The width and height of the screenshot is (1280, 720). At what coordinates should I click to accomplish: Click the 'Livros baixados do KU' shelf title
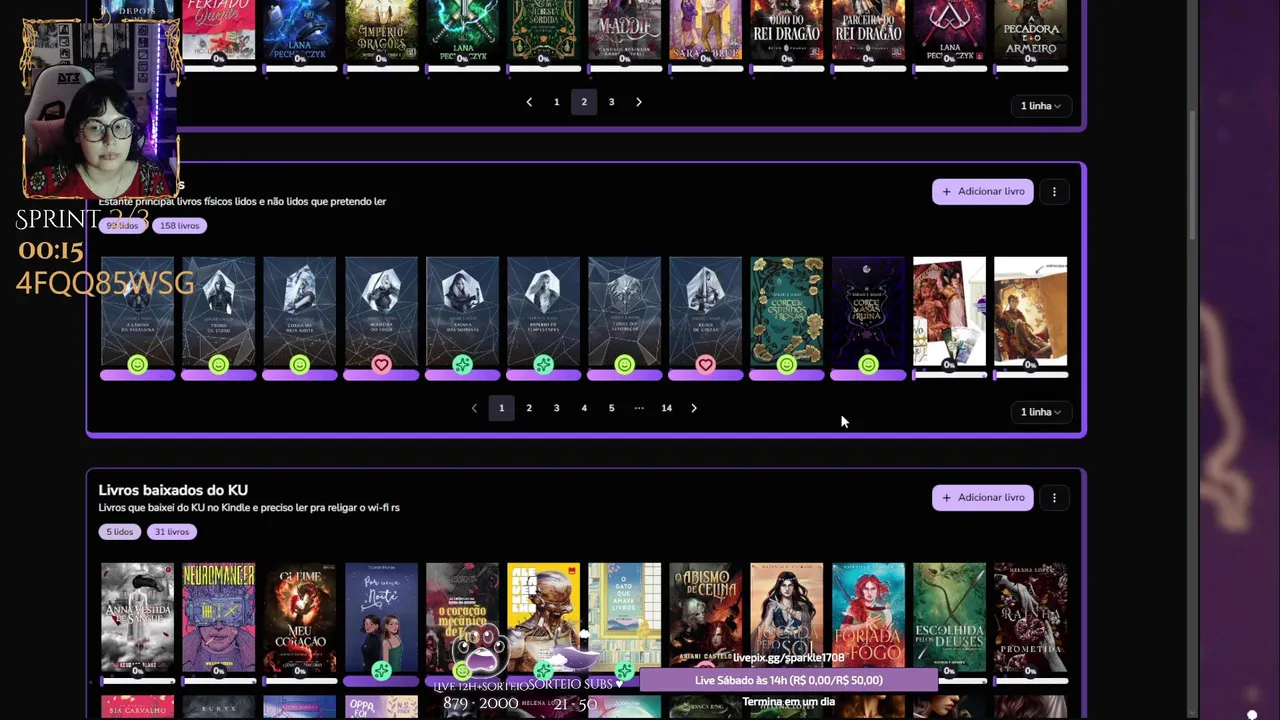(x=173, y=490)
